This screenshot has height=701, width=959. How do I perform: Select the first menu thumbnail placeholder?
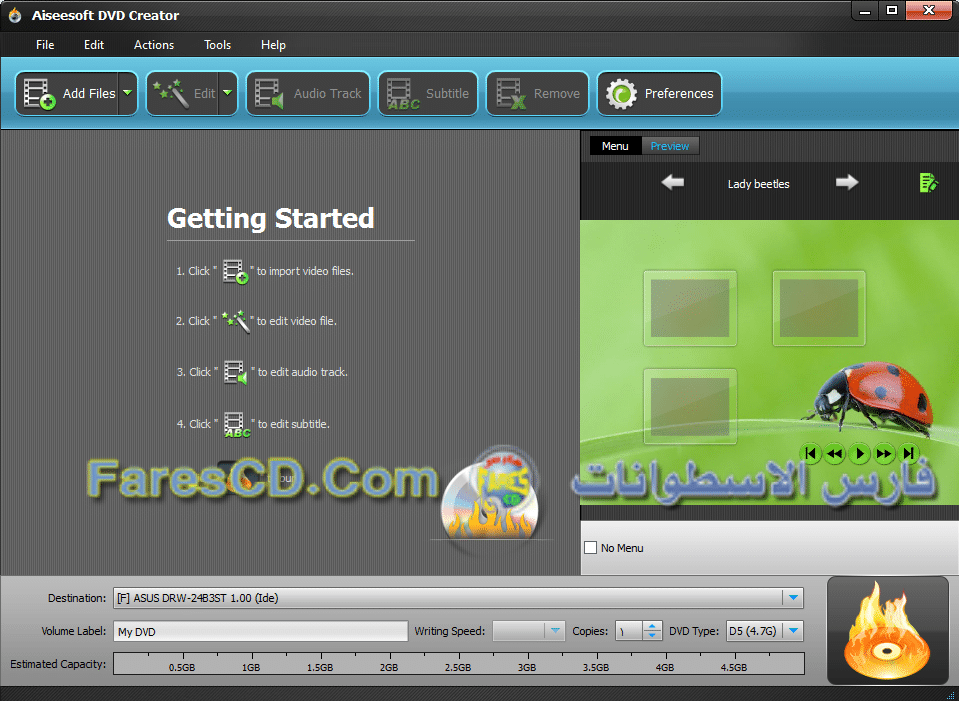(x=689, y=308)
